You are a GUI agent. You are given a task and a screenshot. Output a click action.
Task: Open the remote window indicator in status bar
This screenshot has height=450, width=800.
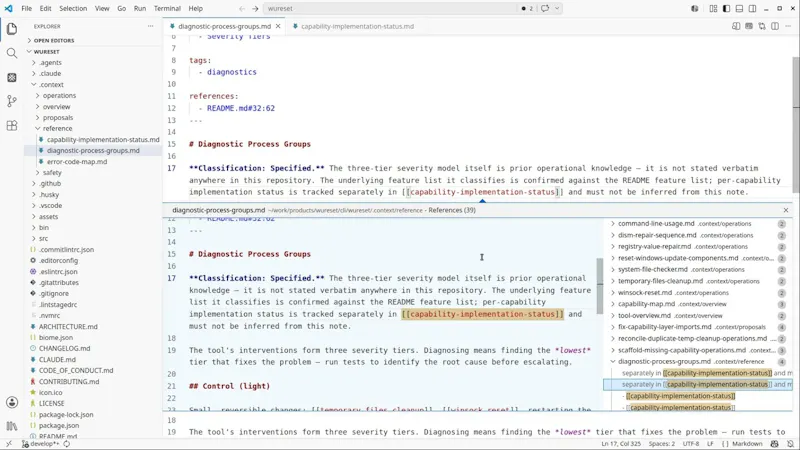8,444
